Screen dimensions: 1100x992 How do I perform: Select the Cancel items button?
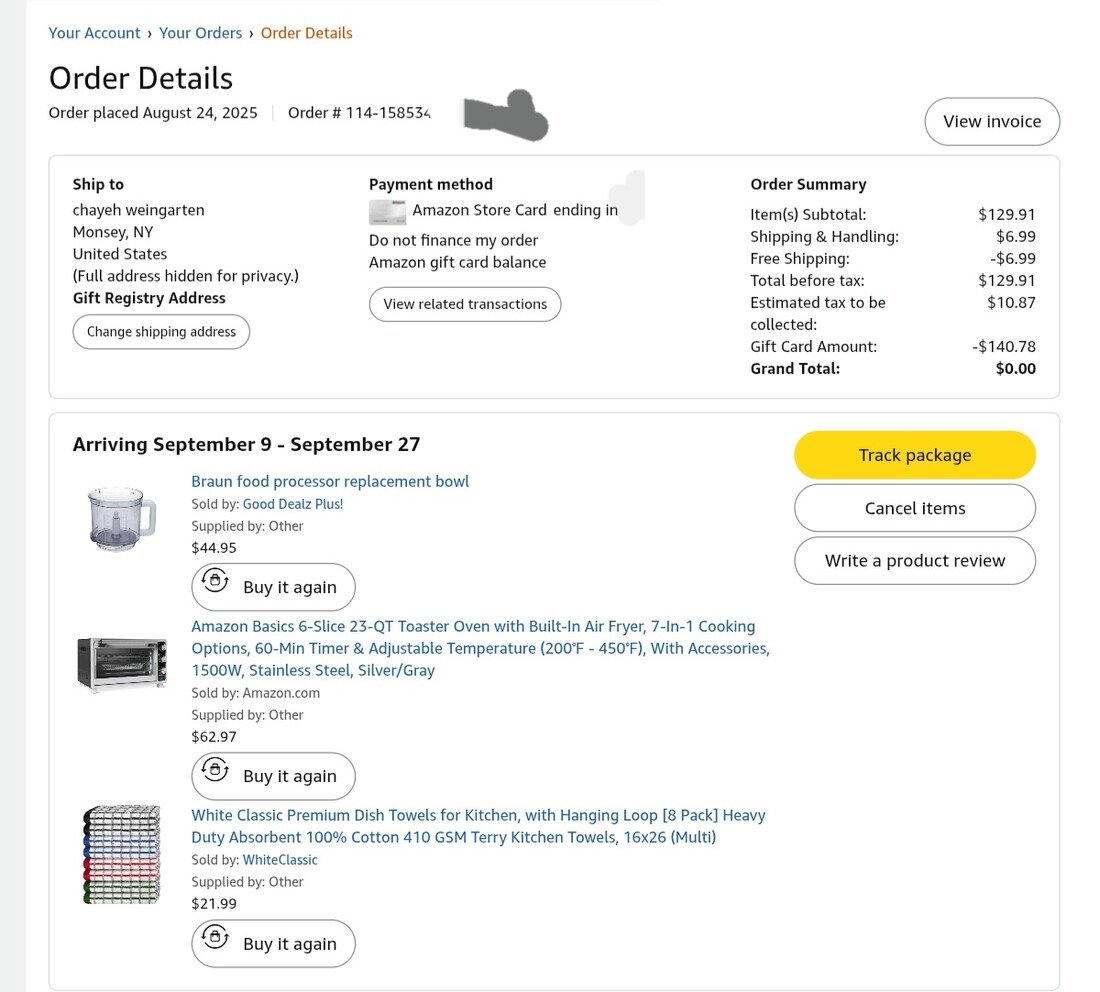point(914,508)
